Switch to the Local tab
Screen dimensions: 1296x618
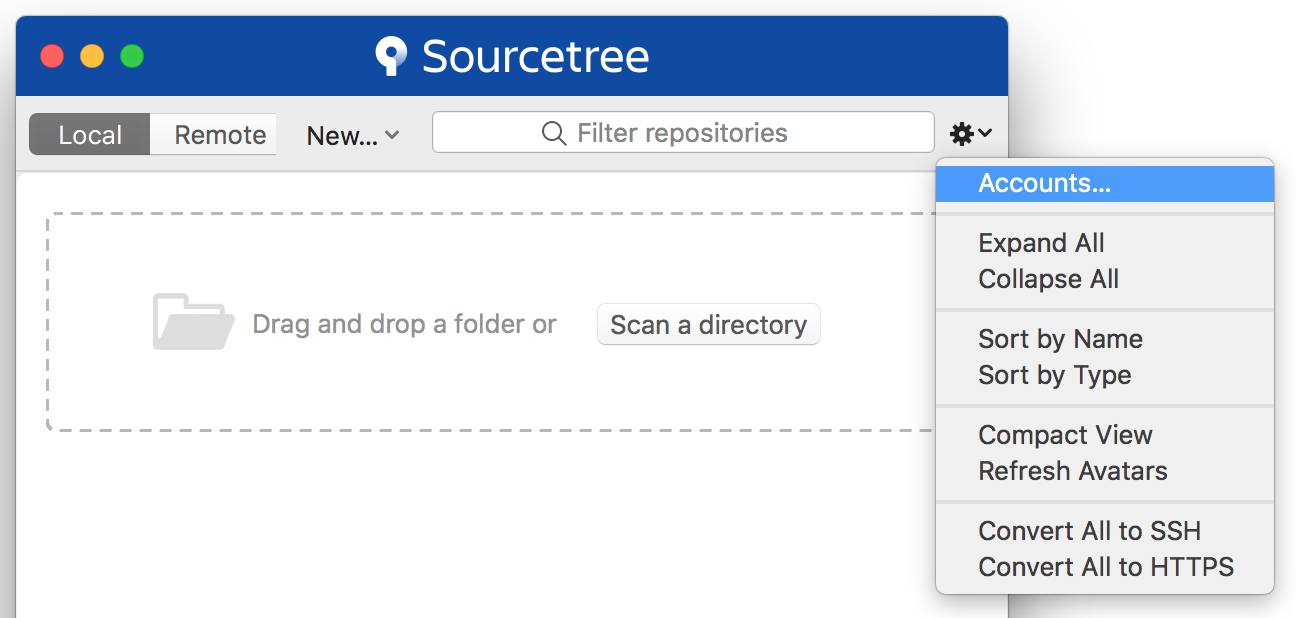[90, 135]
